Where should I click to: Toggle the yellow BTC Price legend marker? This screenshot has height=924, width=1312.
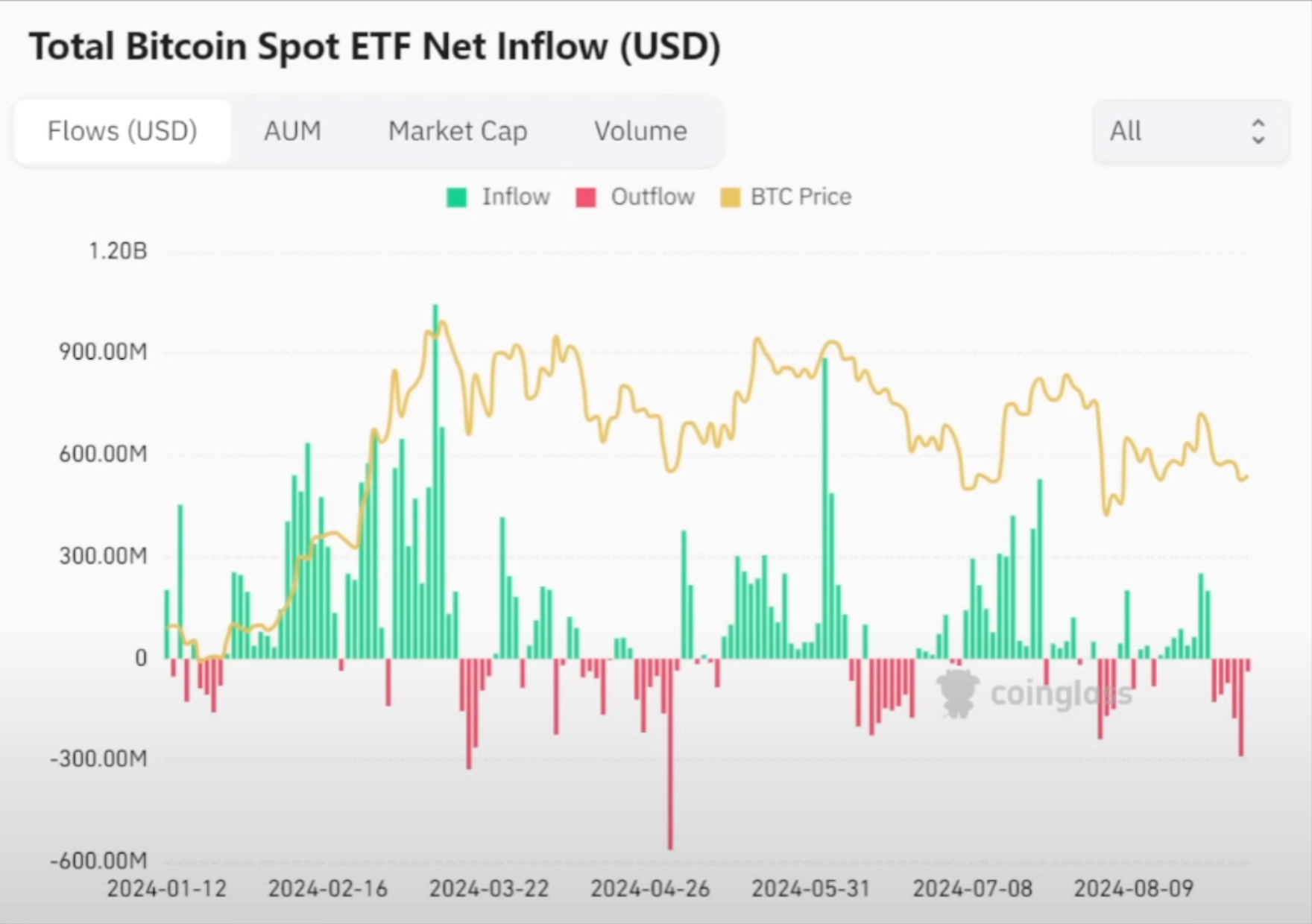(731, 197)
